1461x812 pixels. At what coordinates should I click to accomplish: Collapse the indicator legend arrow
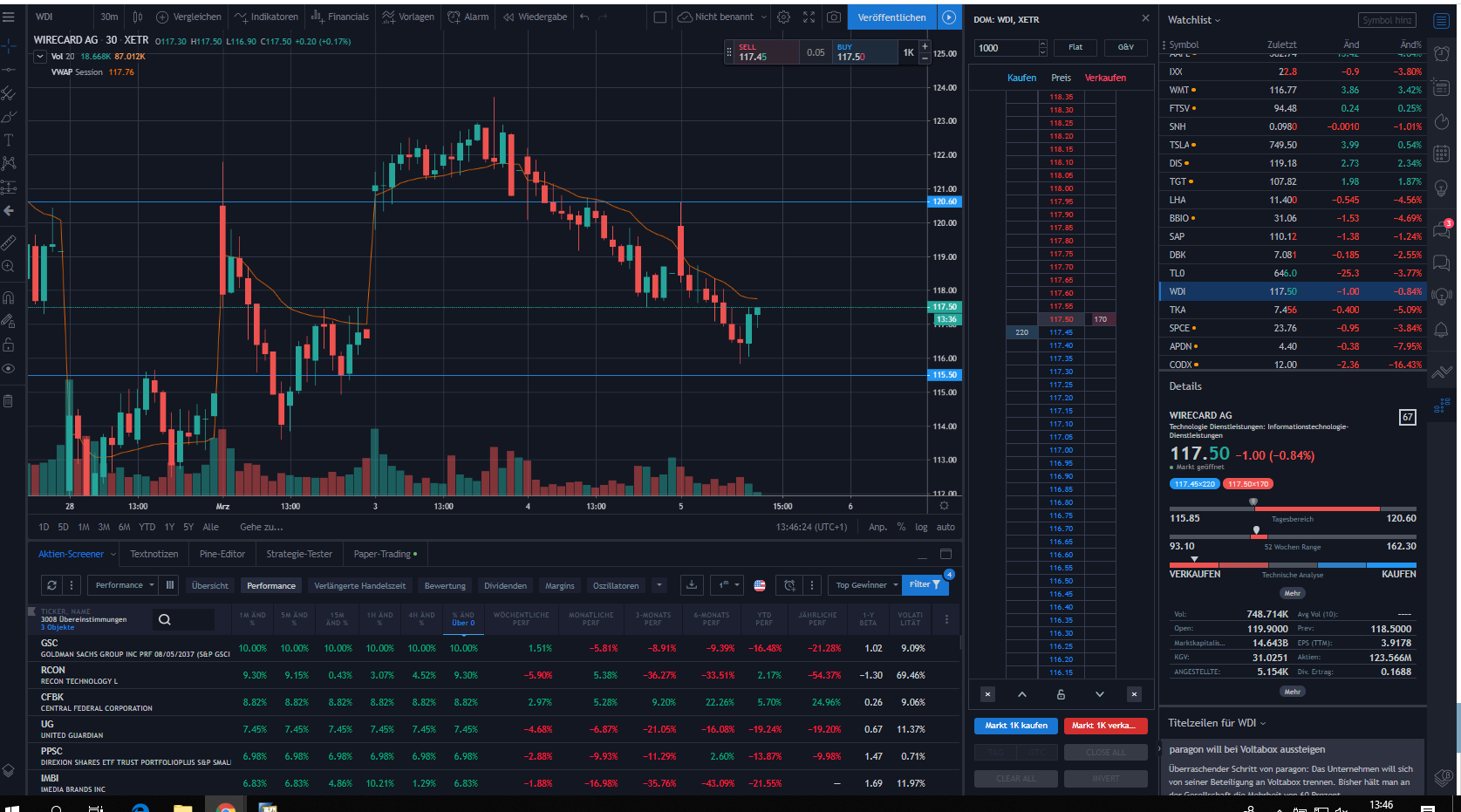[40, 57]
